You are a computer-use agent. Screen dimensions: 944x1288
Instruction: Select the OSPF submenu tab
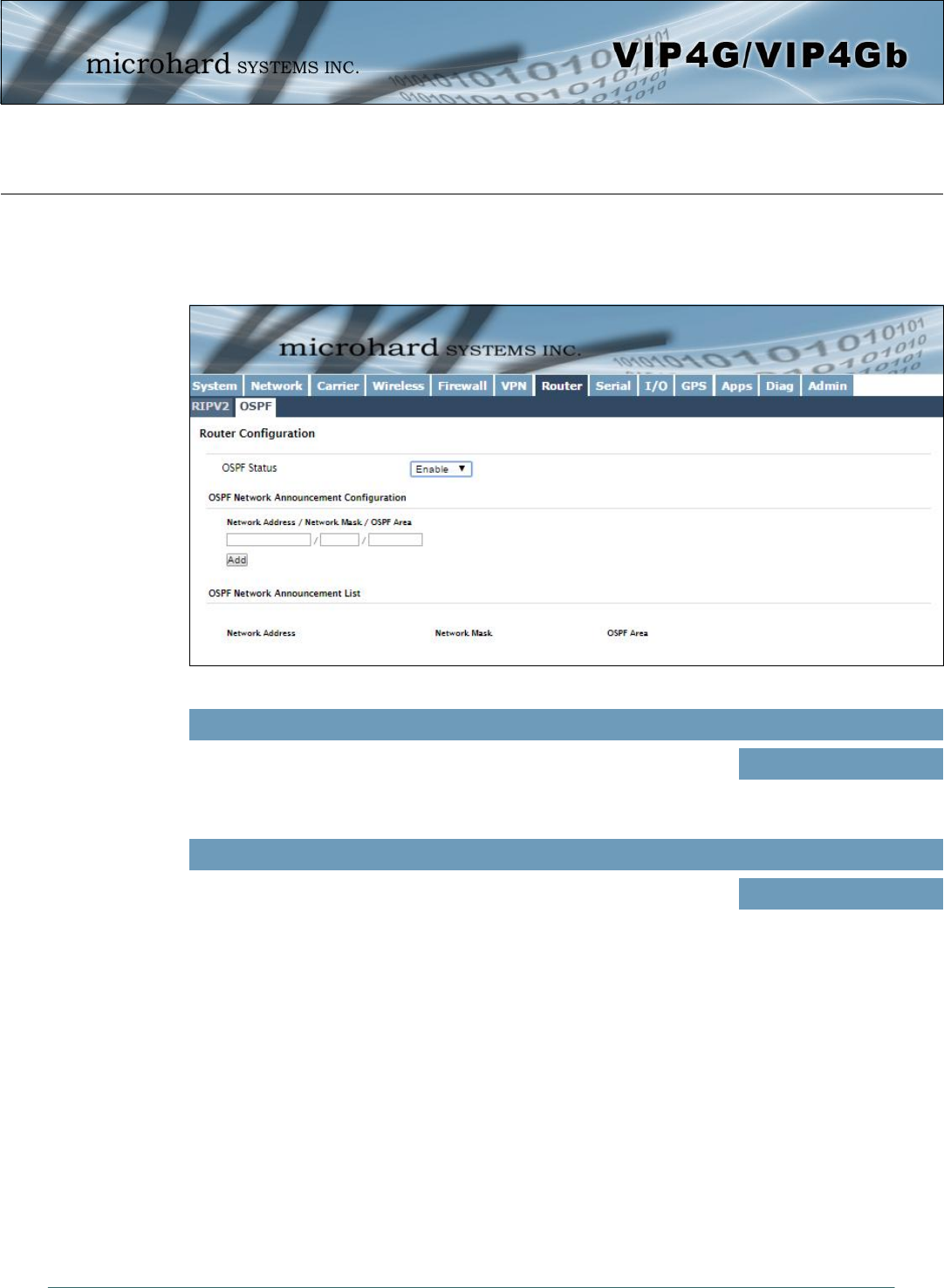(256, 406)
